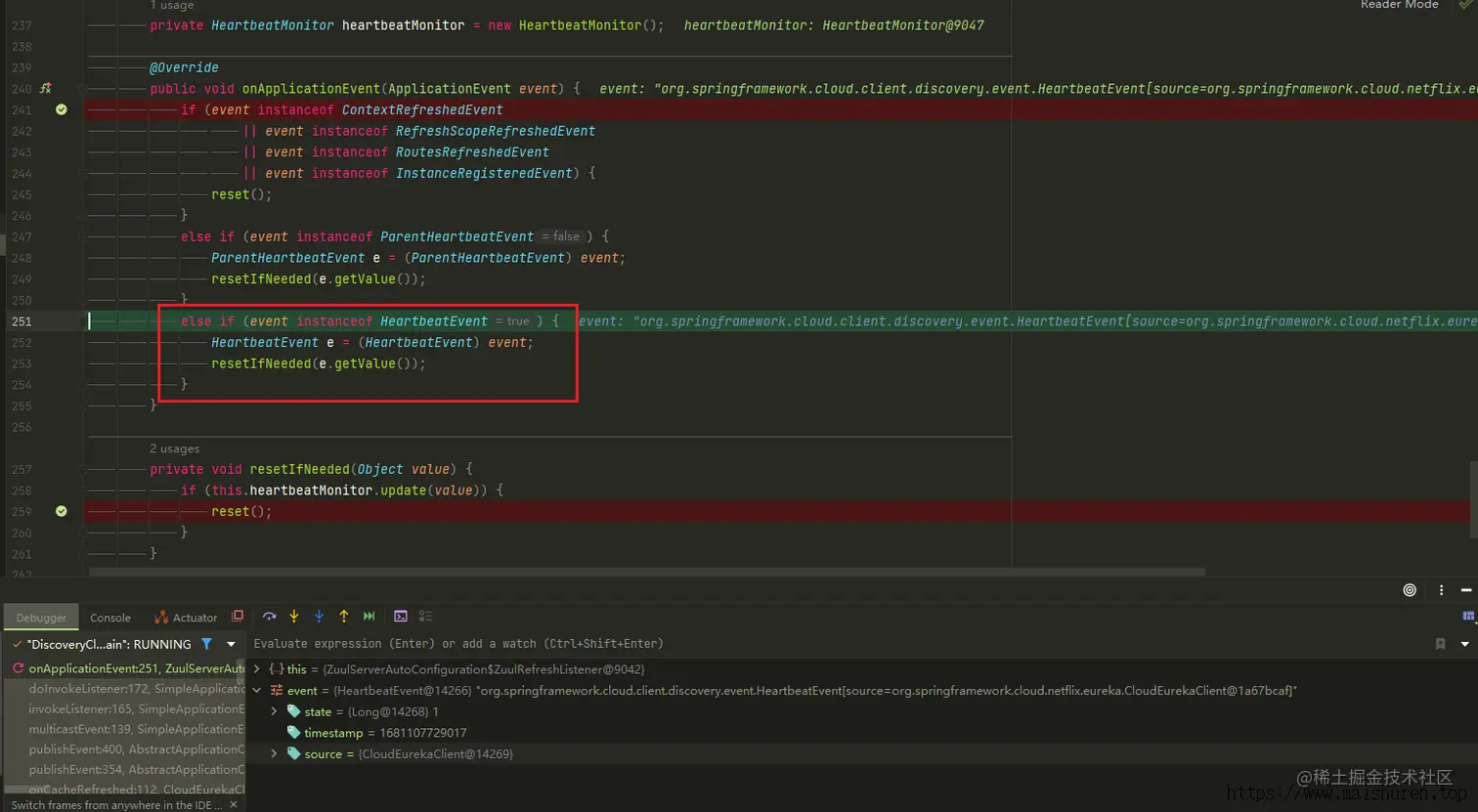Select the publishEvent:354 stack frame
The image size is (1478, 812).
[124, 769]
